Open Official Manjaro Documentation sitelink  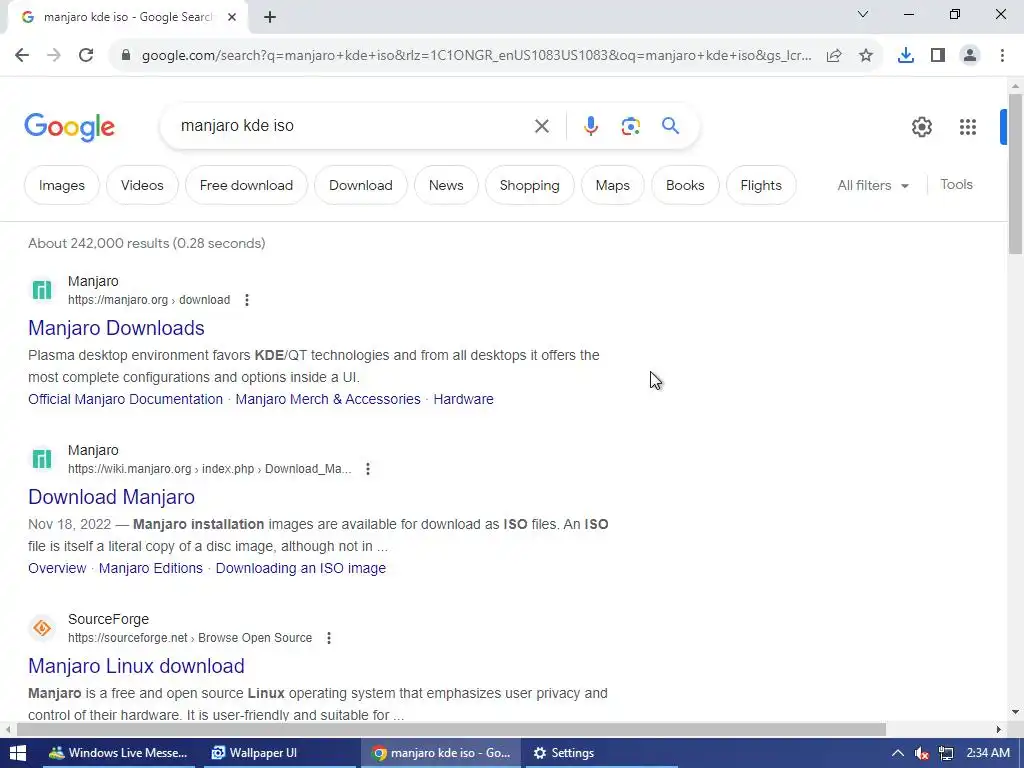(x=125, y=399)
